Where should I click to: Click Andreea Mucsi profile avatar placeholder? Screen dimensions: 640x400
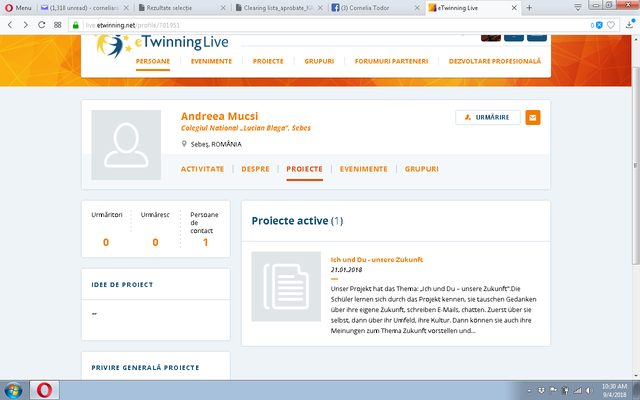126,145
